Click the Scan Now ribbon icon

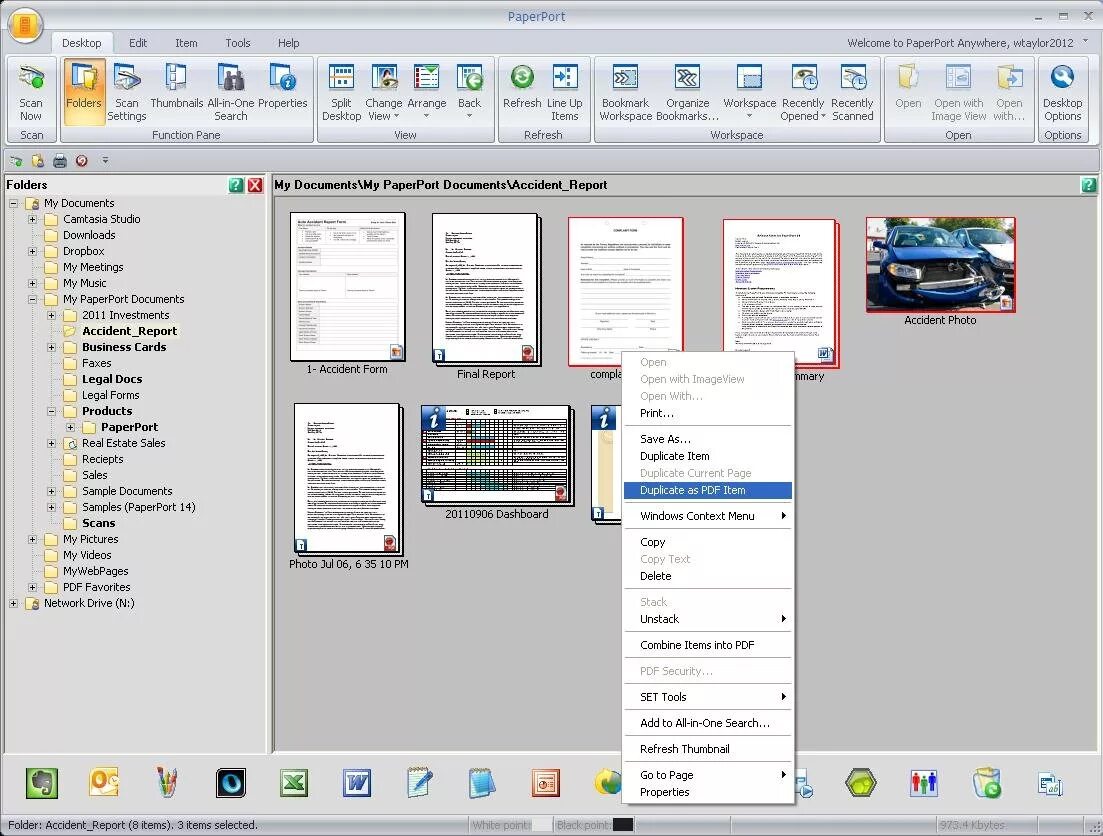(32, 92)
